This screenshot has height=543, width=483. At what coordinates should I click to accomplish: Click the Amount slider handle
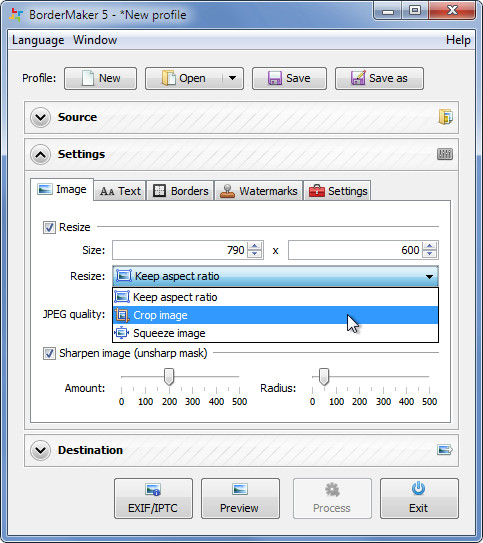click(169, 376)
